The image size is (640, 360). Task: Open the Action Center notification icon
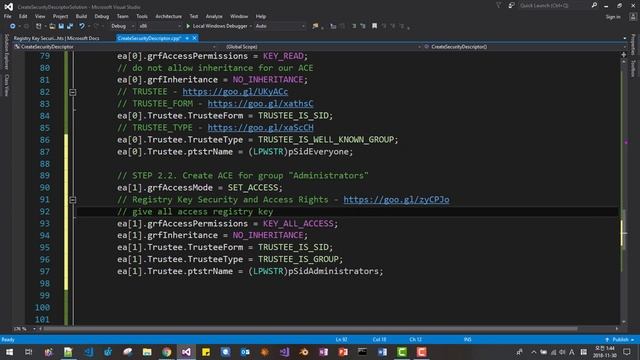tap(627, 352)
